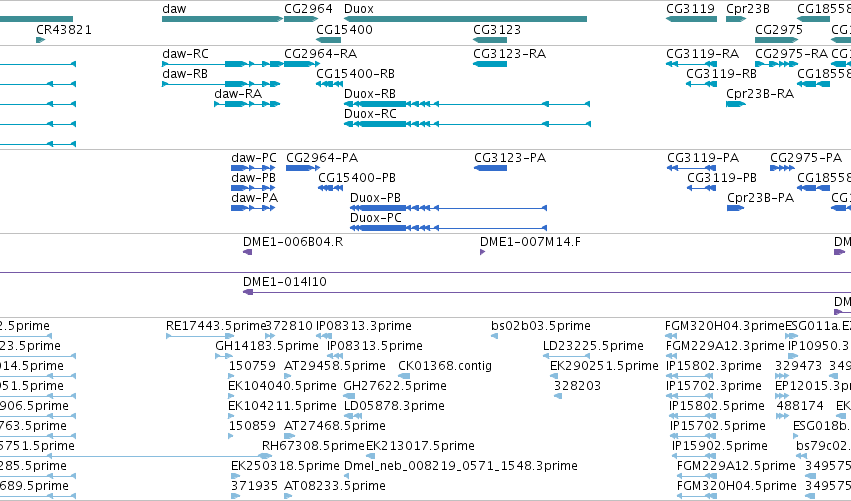Select the CG2964 gene label
Viewport: 851px width, 501px height.
pyautogui.click(x=308, y=9)
